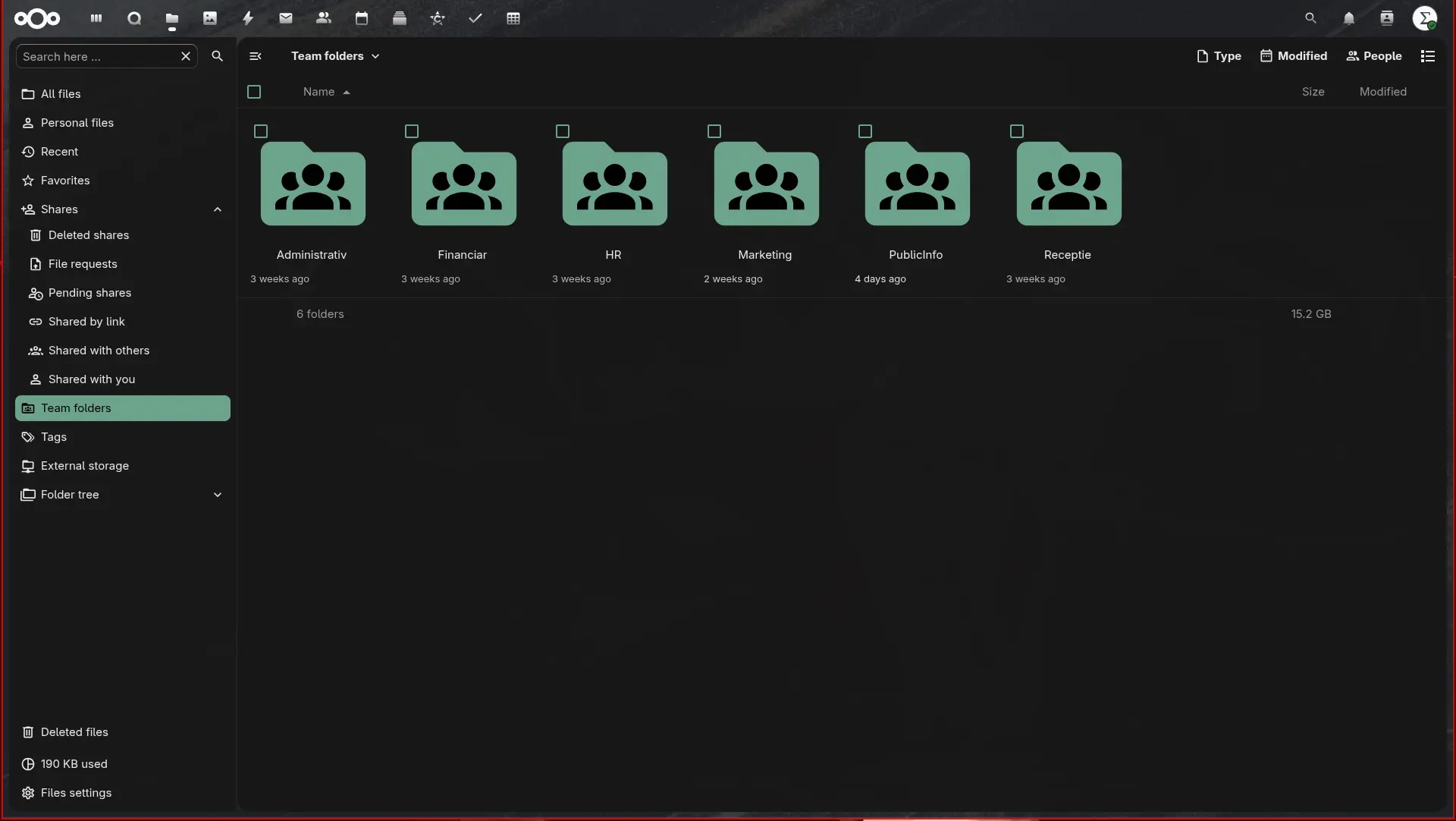Open the Administrativ team folder
1456x821 pixels.
pos(312,184)
